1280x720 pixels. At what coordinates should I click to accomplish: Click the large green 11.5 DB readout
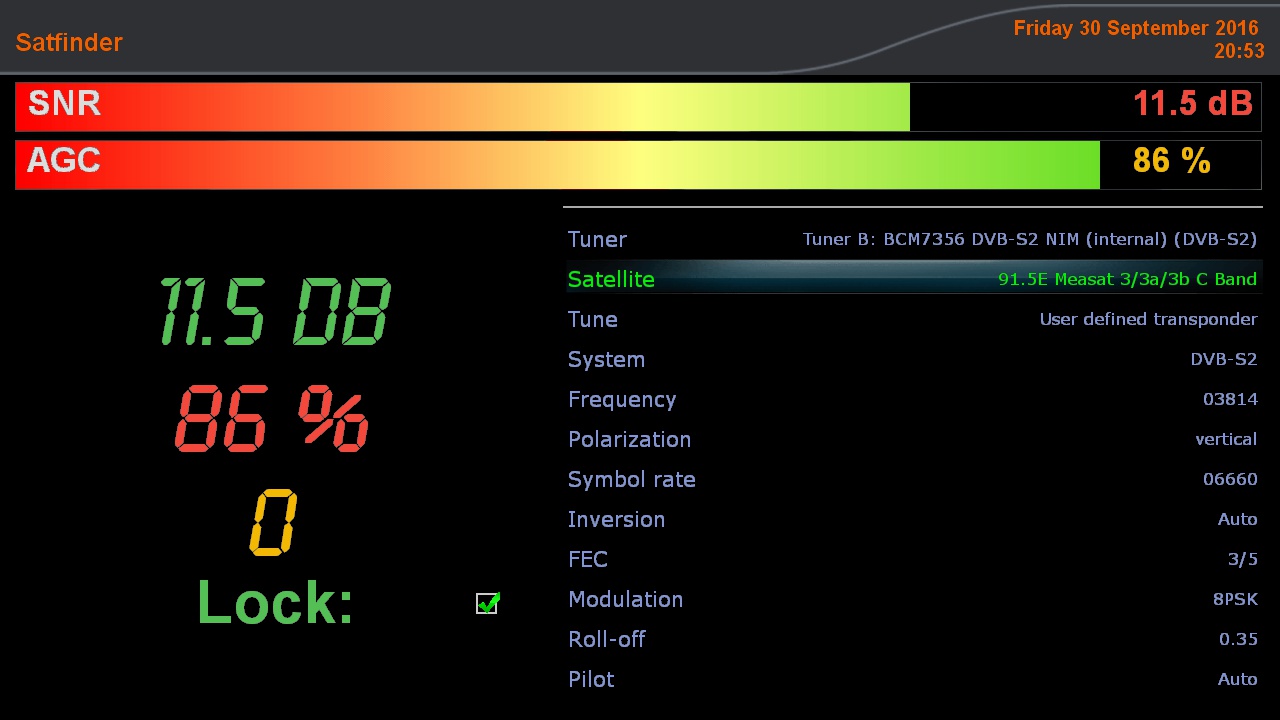coord(275,312)
